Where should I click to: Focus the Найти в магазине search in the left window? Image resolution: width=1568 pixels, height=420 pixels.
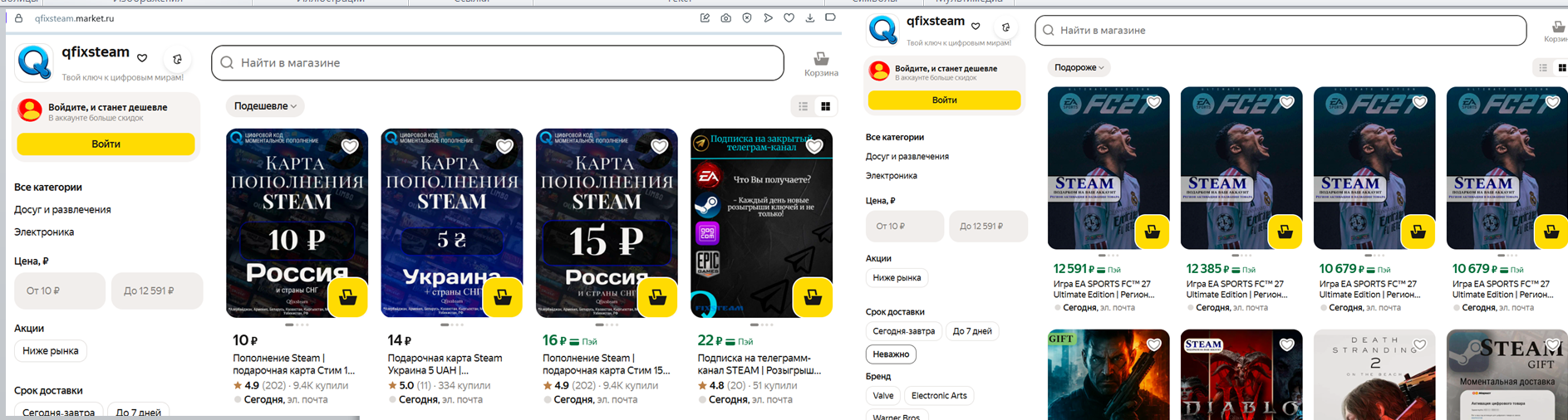tap(498, 63)
